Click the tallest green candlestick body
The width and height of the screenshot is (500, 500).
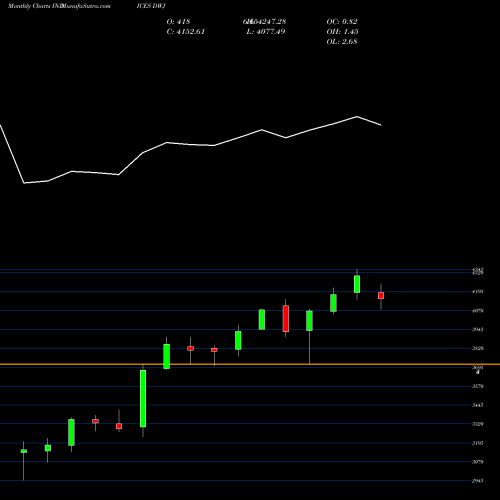tap(143, 398)
